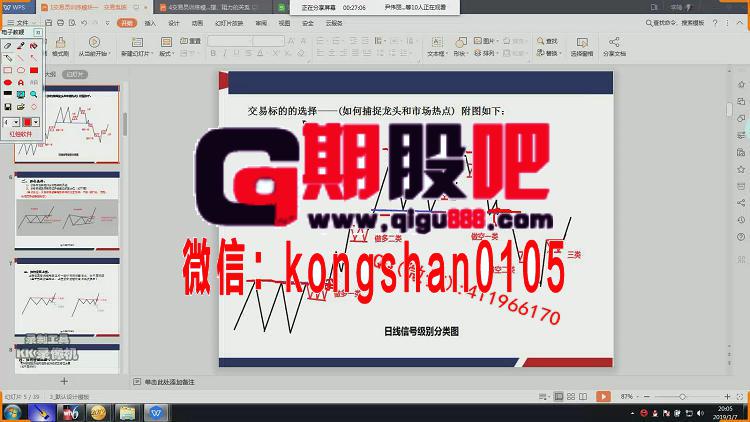Open the line width dropdown in the palette
This screenshot has height=422, width=750.
(x=16, y=122)
